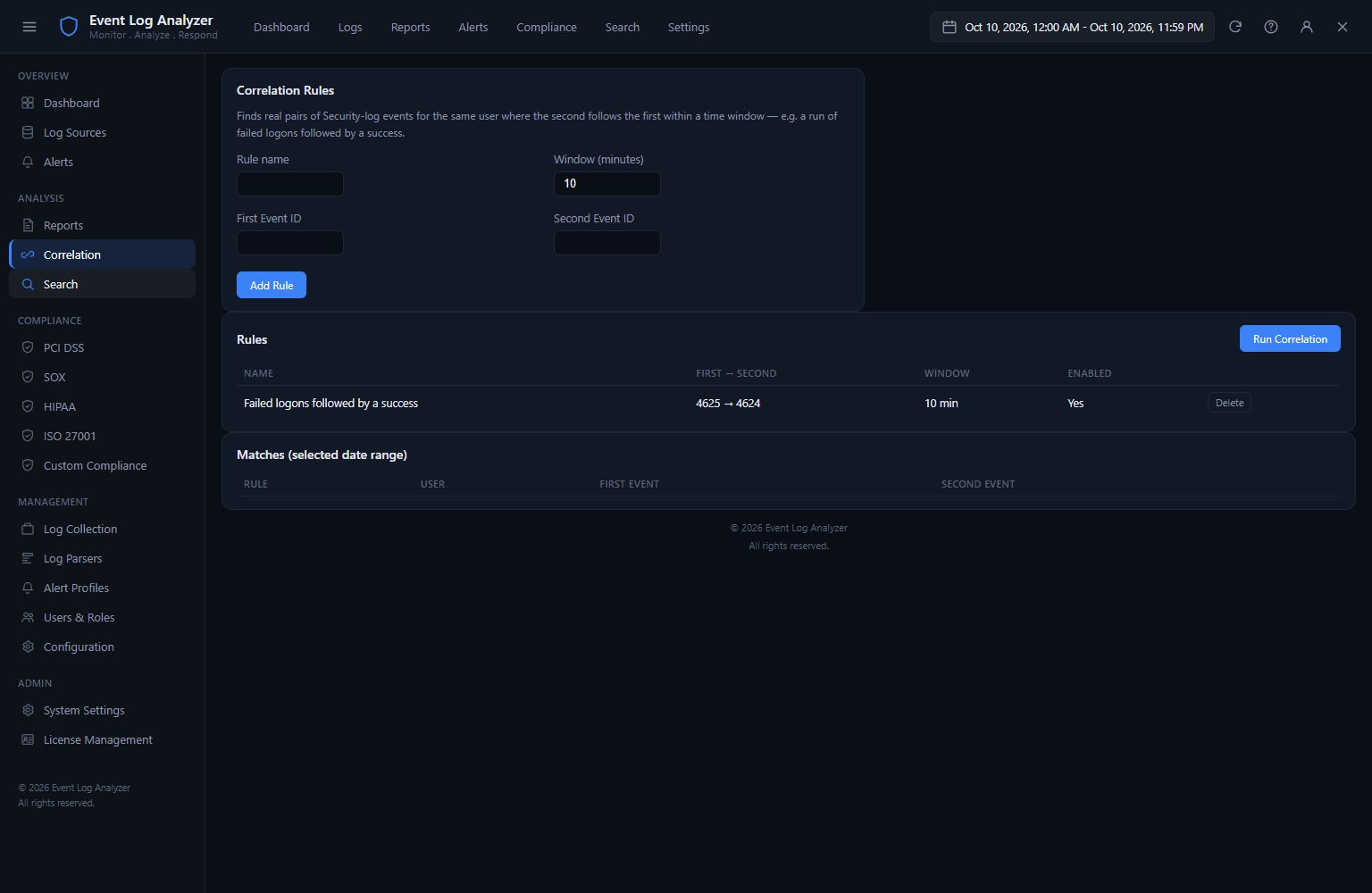This screenshot has width=1372, height=893.
Task: Toggle the hamburger sidebar menu
Action: 29,27
